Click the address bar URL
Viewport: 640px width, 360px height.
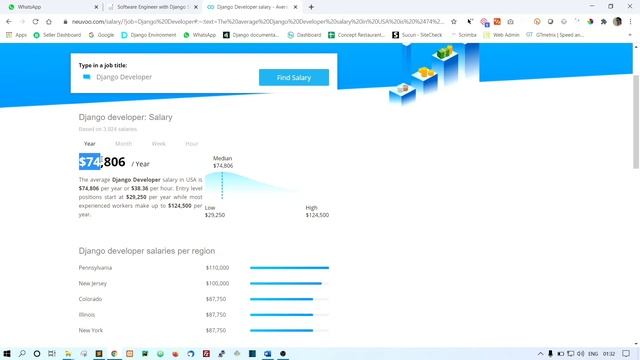[x=257, y=22]
